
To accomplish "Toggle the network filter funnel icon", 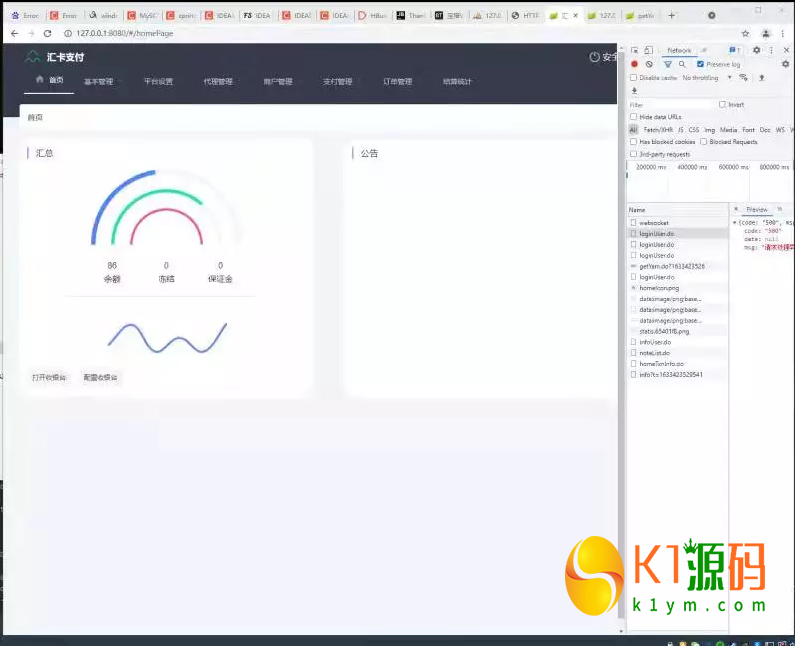I will click(667, 64).
